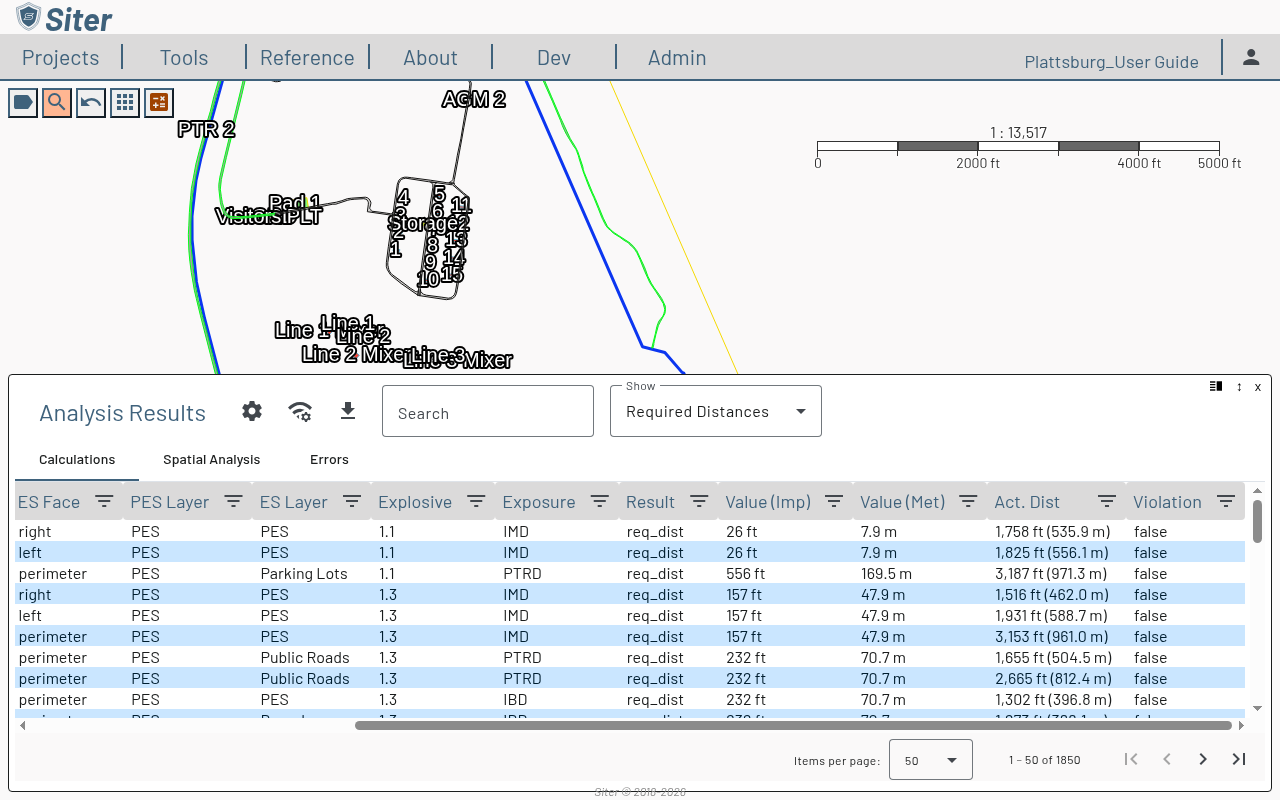Open the calculator map tool

pyautogui.click(x=159, y=102)
